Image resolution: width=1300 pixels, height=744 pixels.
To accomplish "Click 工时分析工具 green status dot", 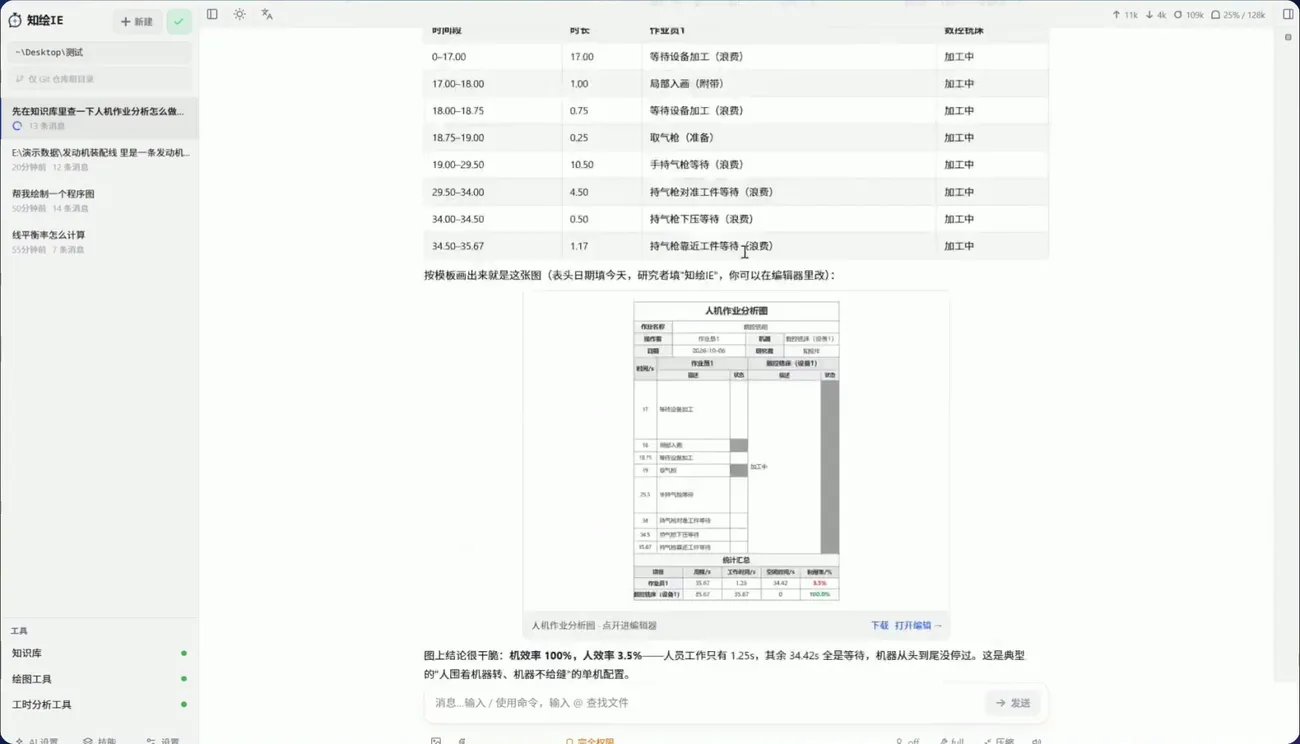I will (184, 705).
